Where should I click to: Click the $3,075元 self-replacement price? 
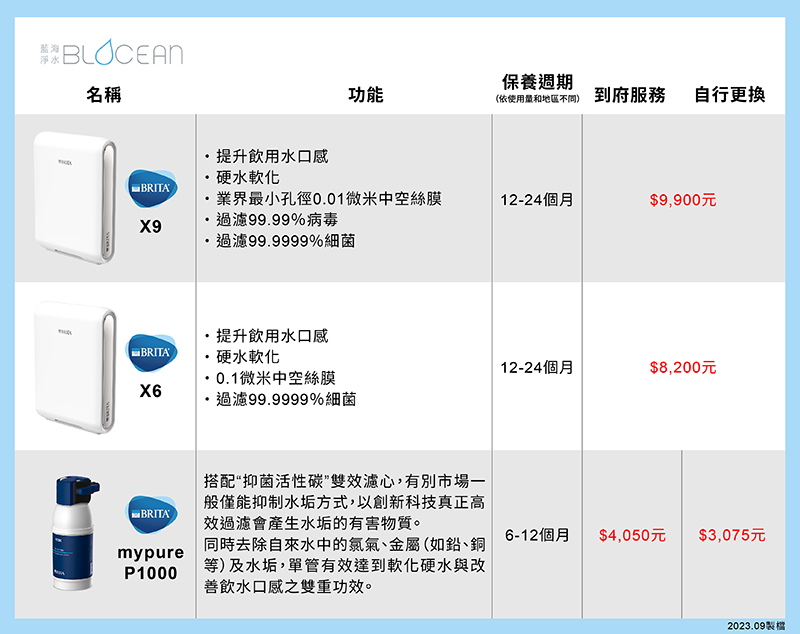click(x=732, y=535)
